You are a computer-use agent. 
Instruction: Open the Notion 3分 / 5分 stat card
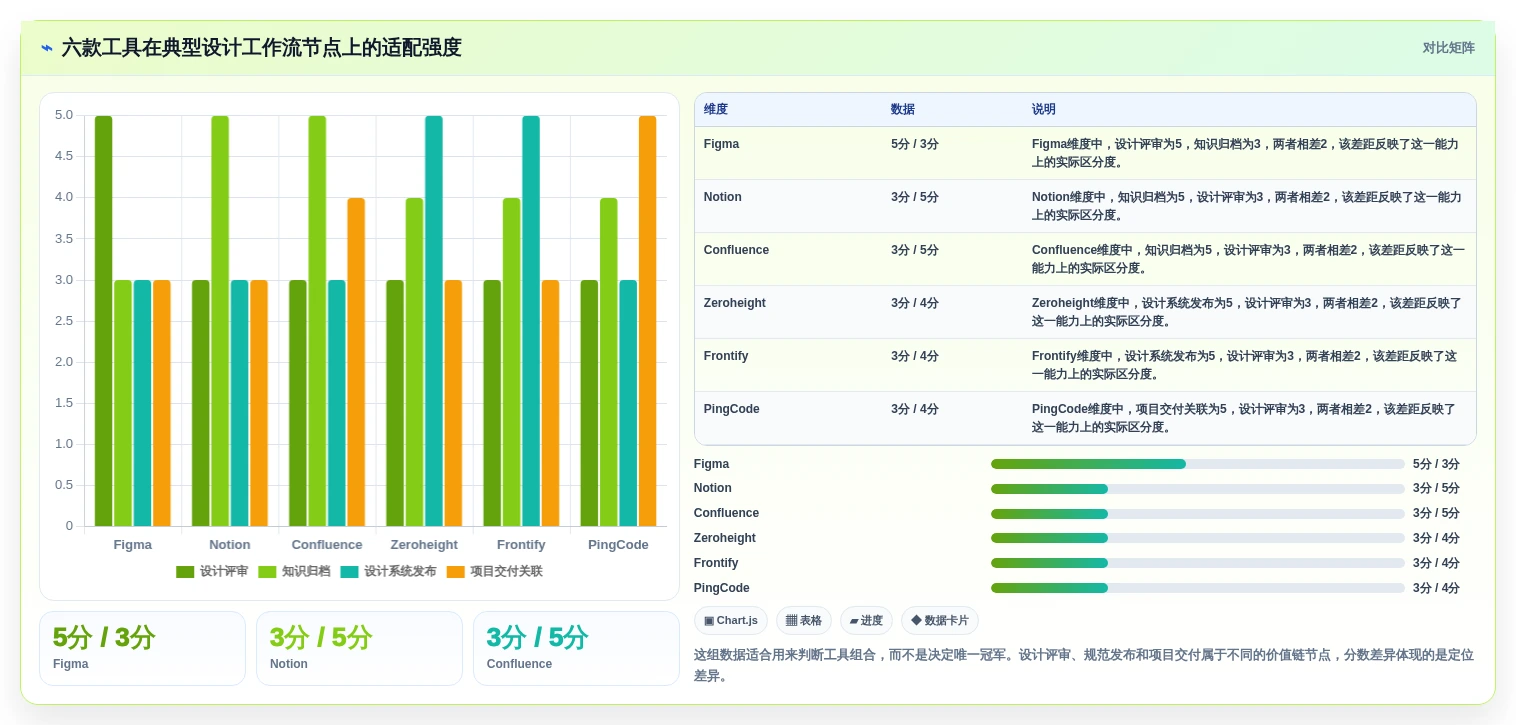click(x=359, y=649)
